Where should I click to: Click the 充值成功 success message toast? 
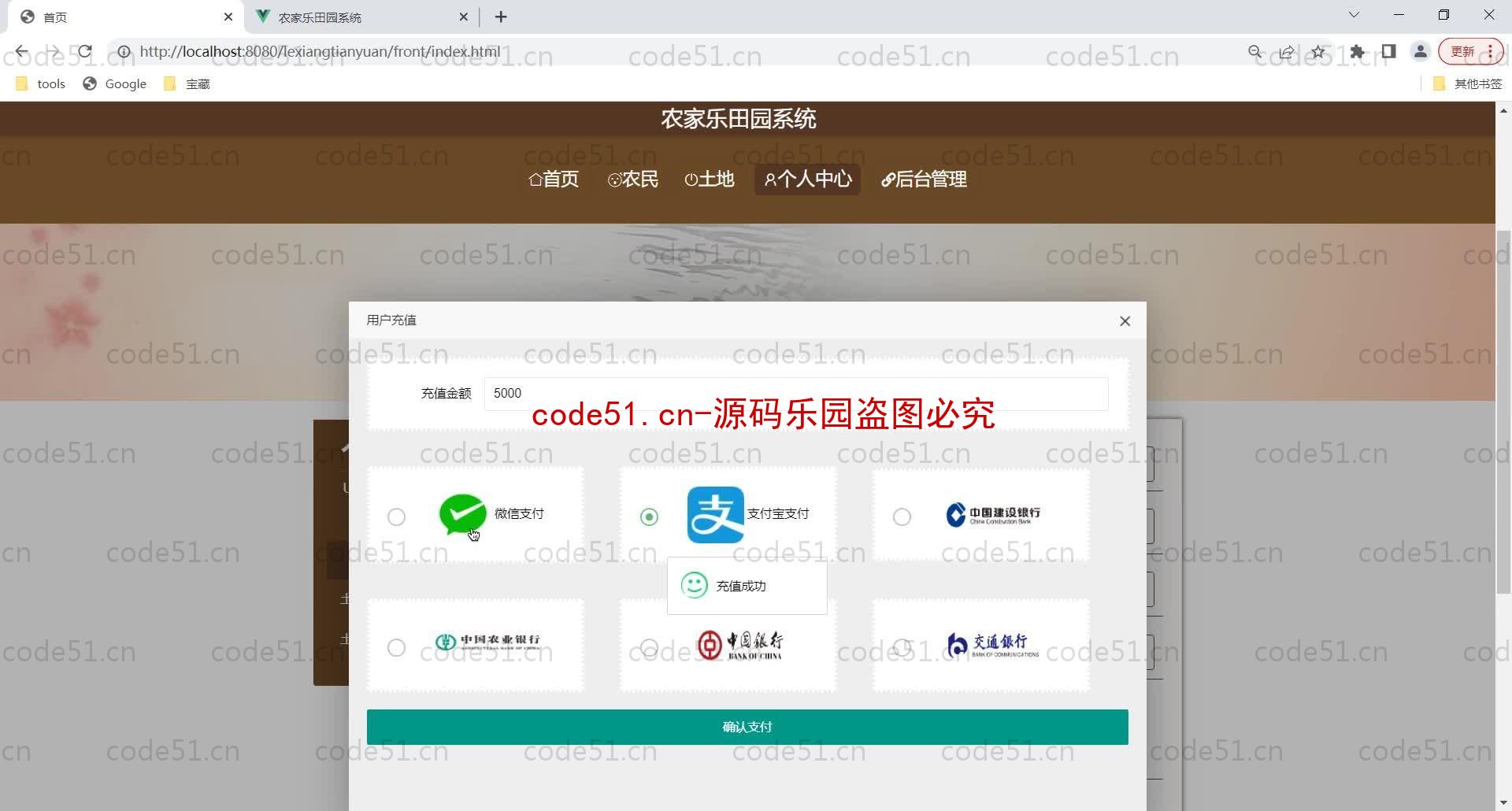[x=747, y=586]
